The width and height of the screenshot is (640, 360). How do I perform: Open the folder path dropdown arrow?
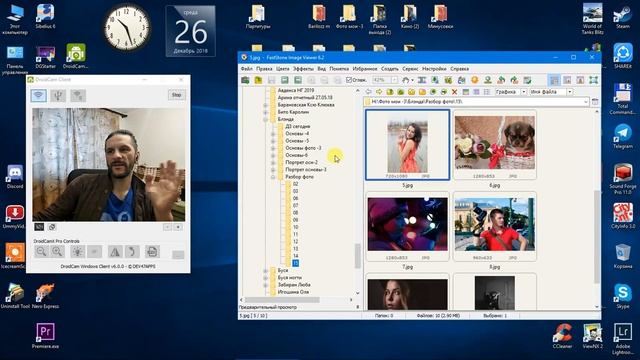point(586,101)
